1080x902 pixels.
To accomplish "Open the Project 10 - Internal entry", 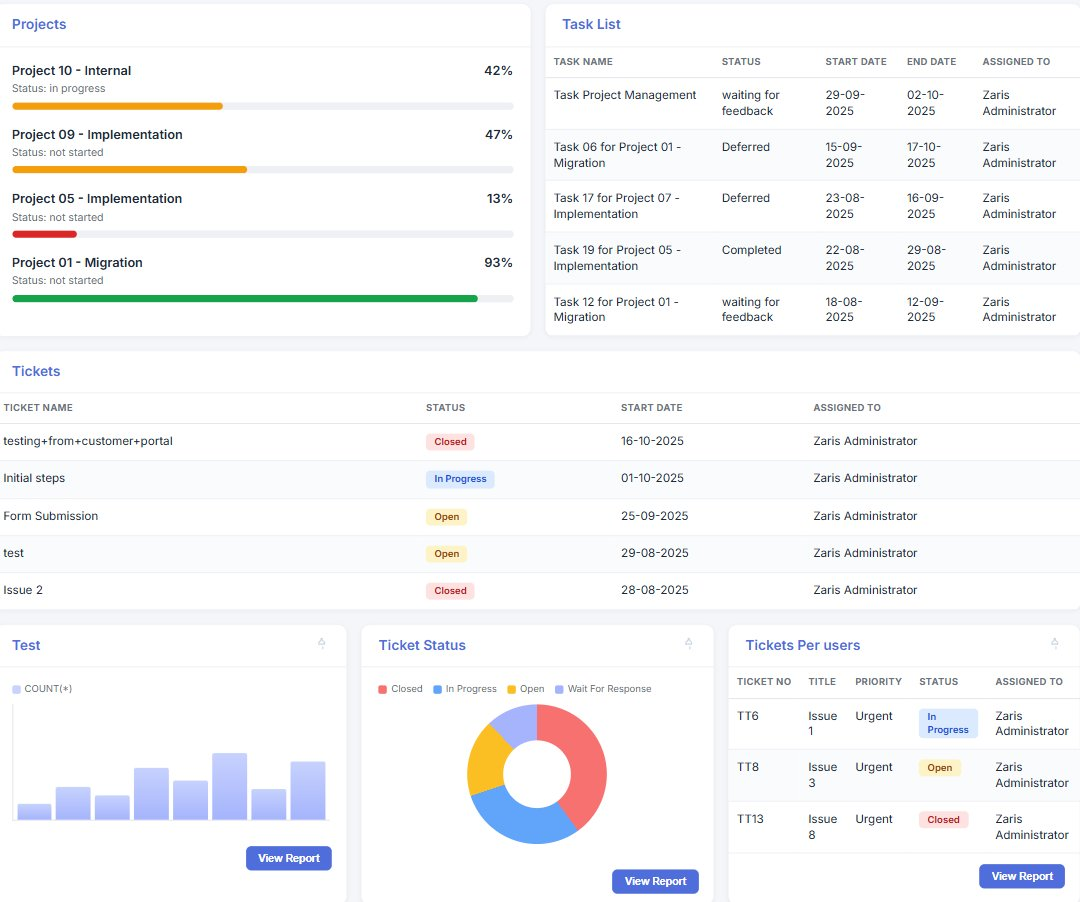I will [x=72, y=70].
